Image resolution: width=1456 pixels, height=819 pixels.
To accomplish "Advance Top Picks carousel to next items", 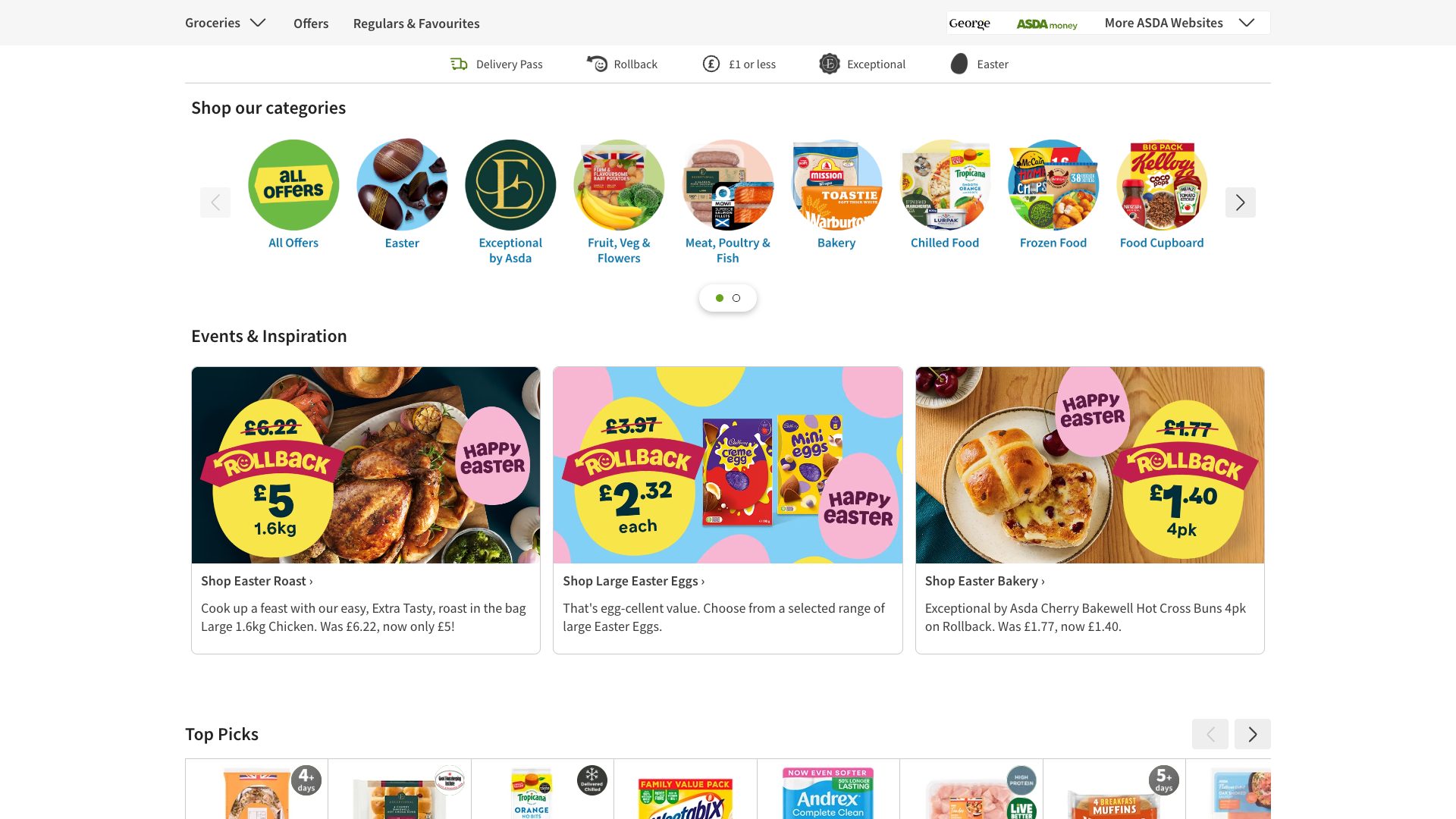I will (1253, 734).
